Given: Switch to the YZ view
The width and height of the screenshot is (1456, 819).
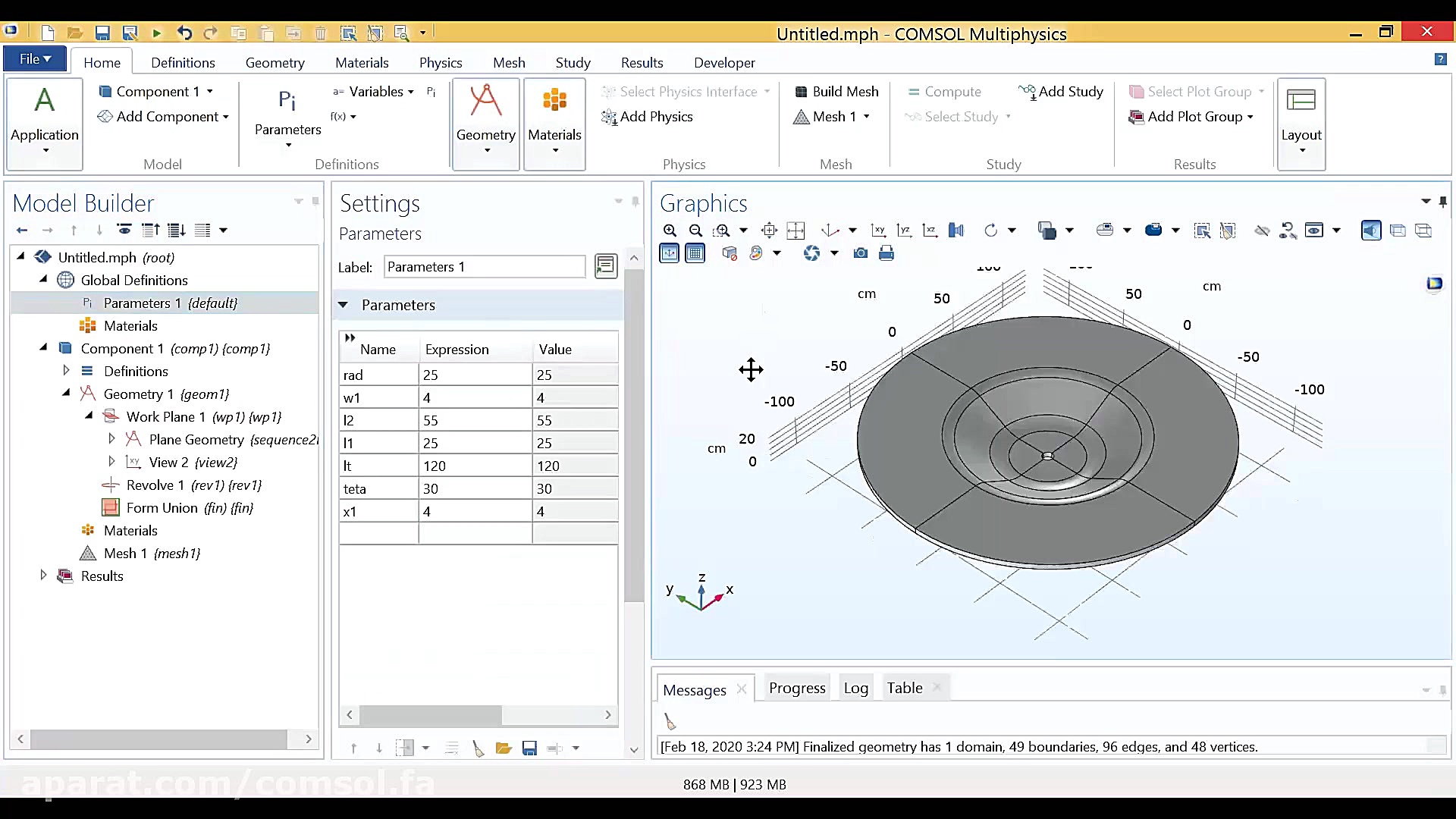Looking at the screenshot, I should 904,231.
